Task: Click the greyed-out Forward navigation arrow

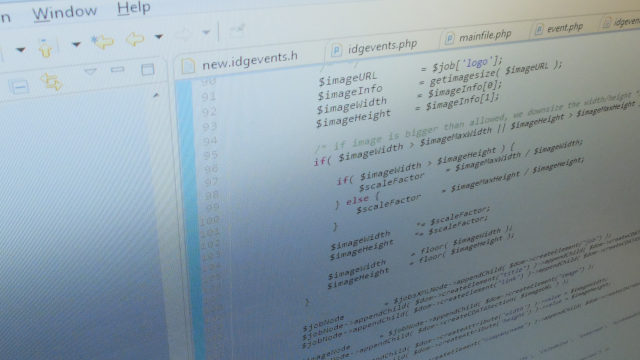Action: 183,35
